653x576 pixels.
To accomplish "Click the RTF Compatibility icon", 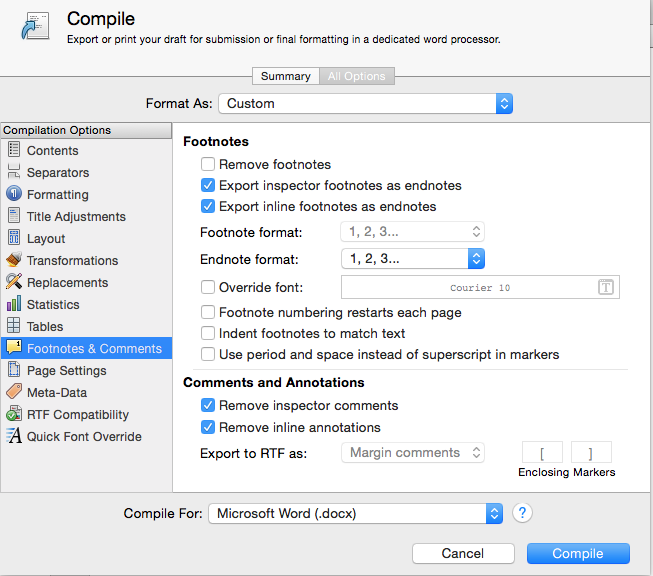I will pos(14,414).
